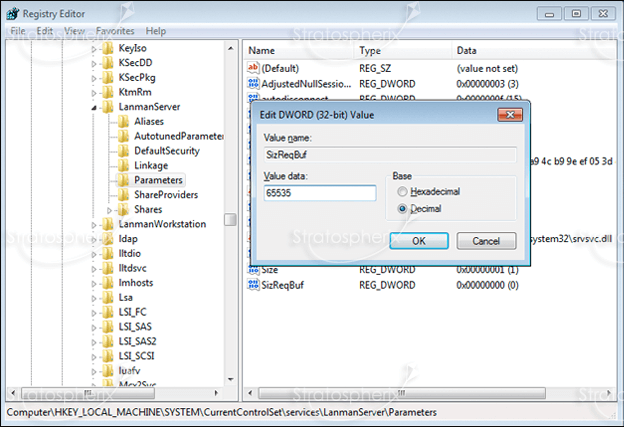
Task: Click the Lsa folder icon
Action: (107, 298)
